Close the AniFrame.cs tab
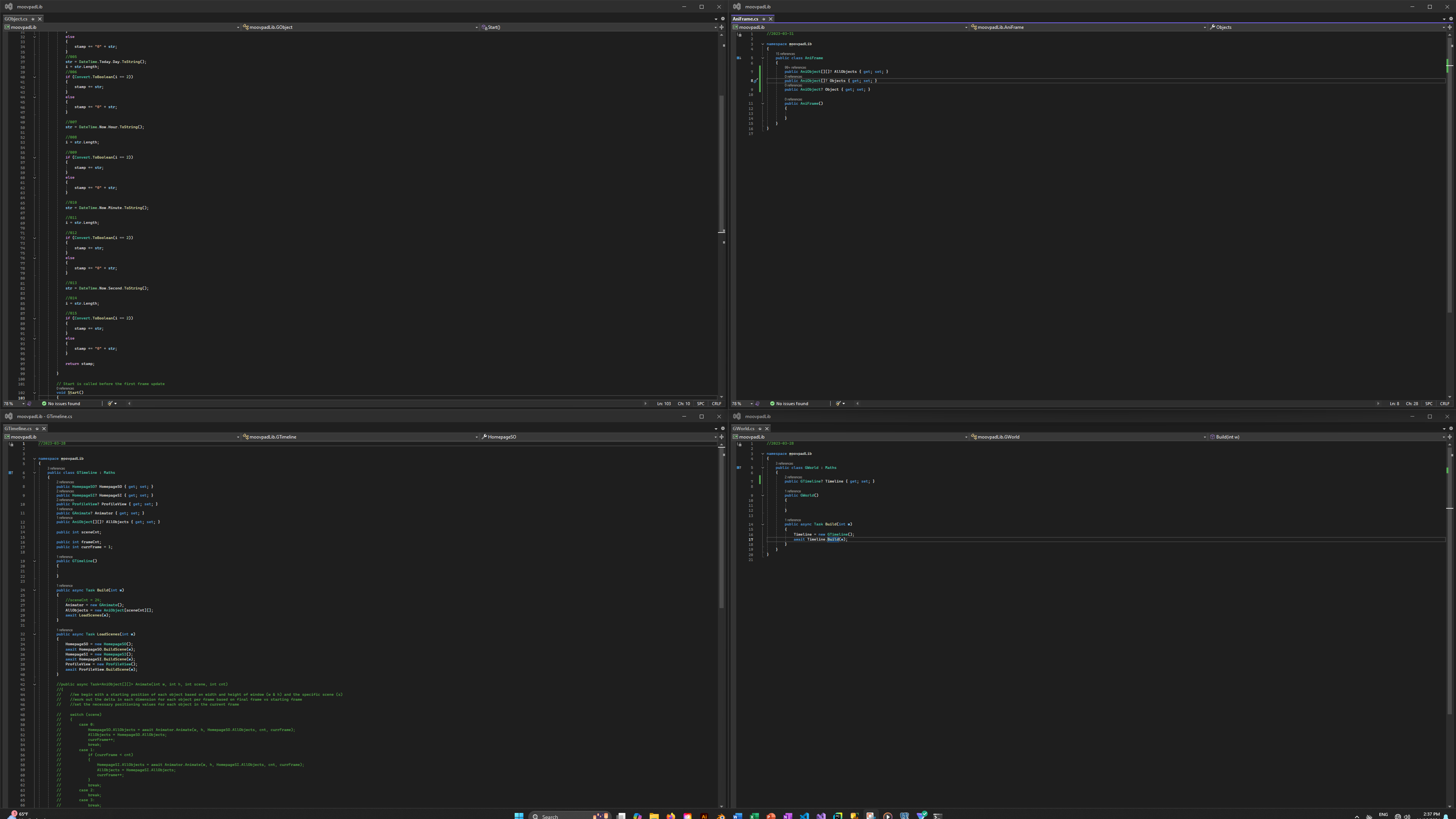 click(x=770, y=19)
